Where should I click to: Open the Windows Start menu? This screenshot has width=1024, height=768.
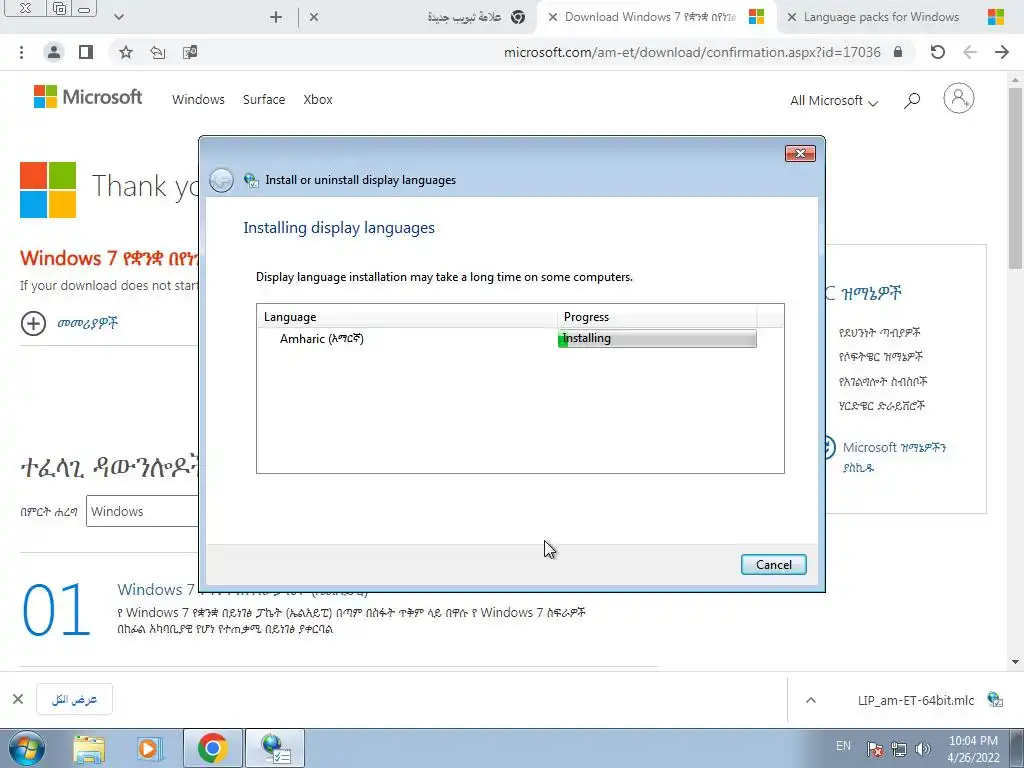tap(27, 748)
